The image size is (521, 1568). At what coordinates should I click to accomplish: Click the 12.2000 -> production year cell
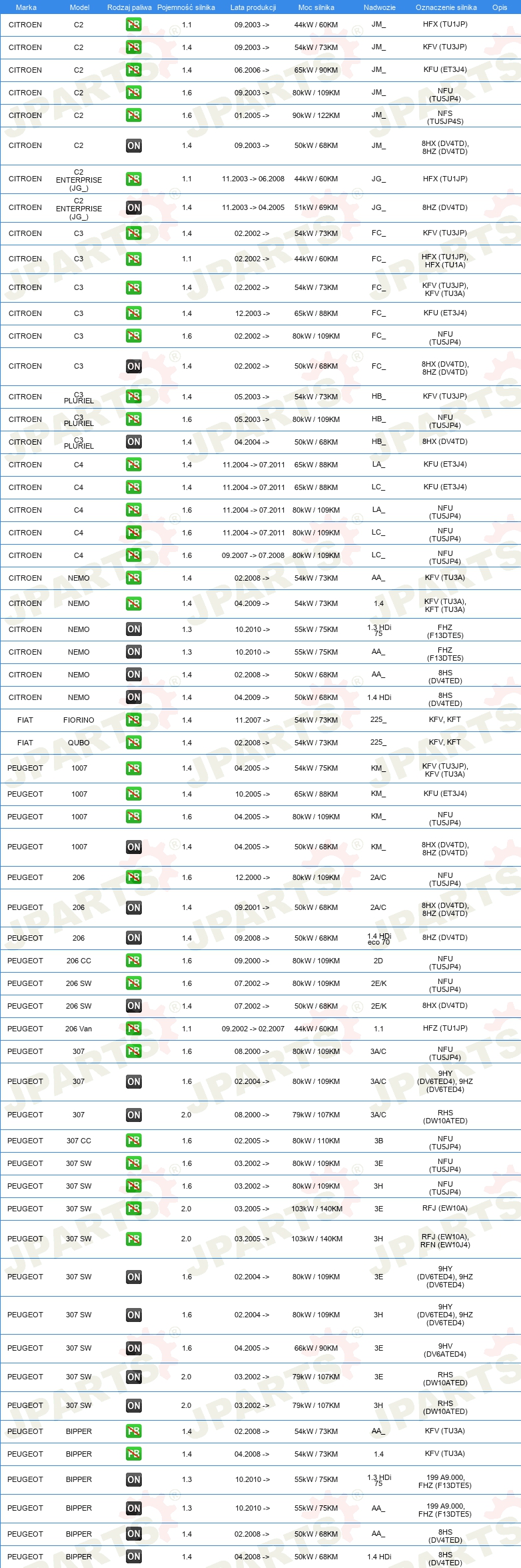coord(253,877)
